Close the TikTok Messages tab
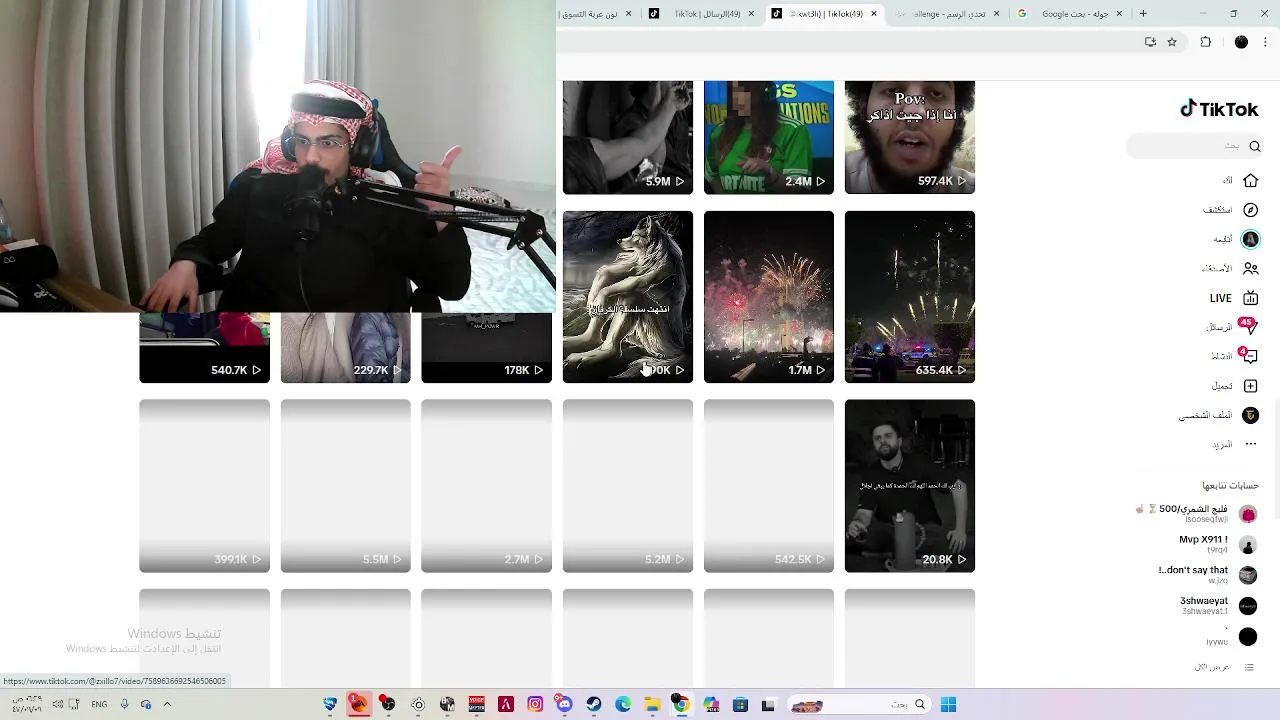The height and width of the screenshot is (720, 1280). [x=752, y=14]
